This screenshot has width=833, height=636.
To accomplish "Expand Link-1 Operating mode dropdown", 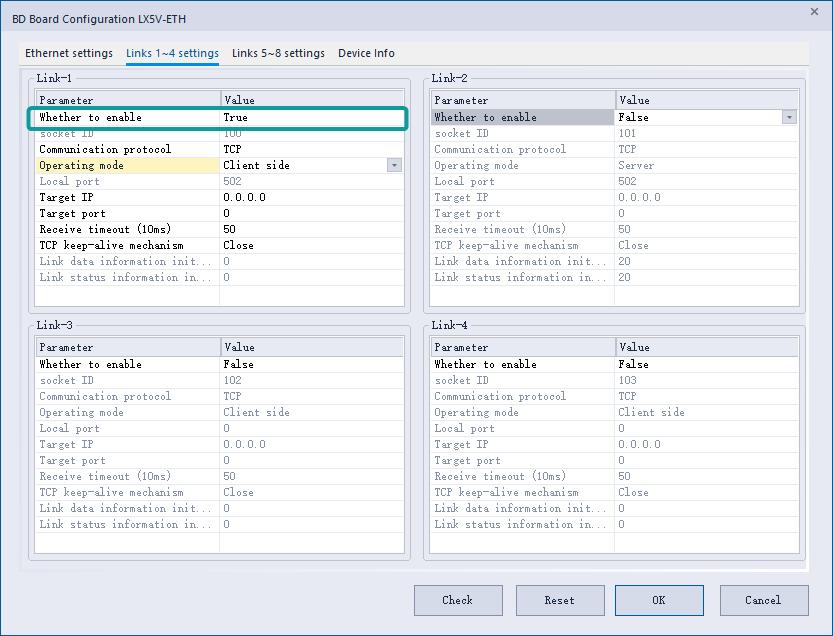I will pyautogui.click(x=394, y=165).
